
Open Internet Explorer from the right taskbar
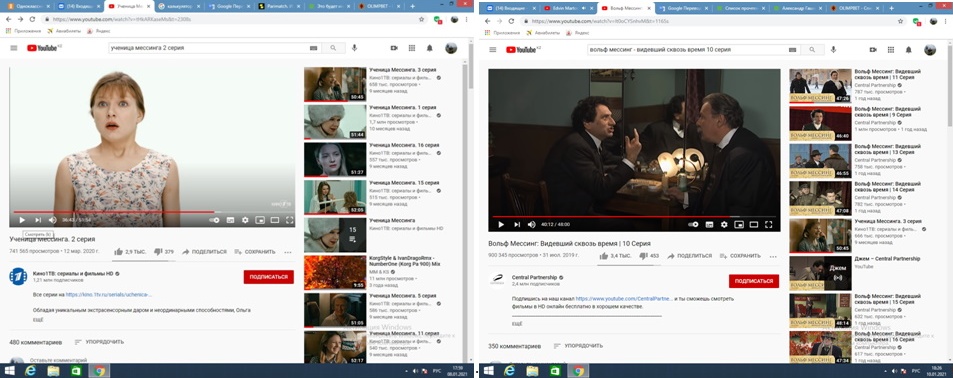(510, 371)
